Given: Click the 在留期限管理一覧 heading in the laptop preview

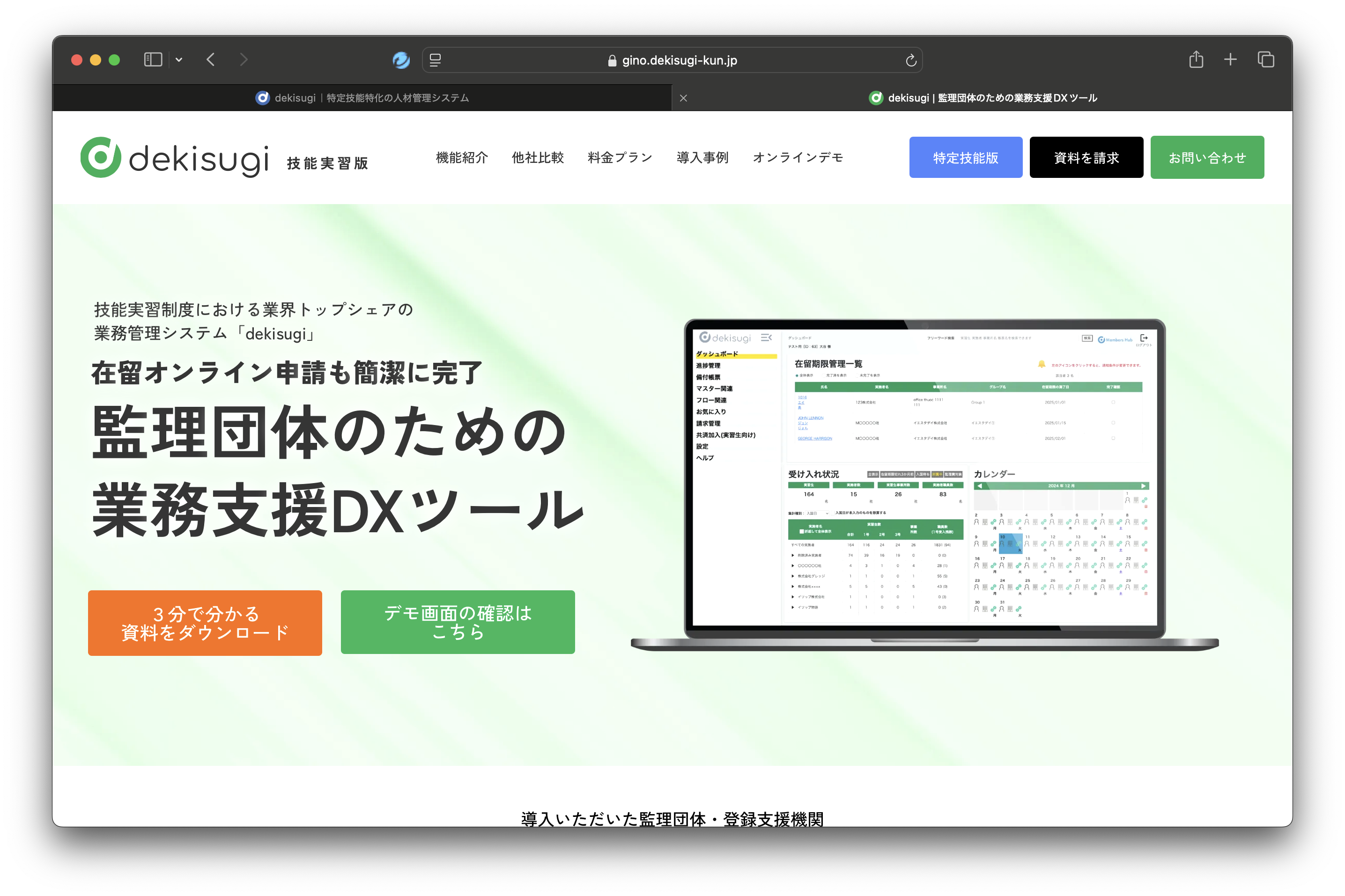Looking at the screenshot, I should click(828, 363).
